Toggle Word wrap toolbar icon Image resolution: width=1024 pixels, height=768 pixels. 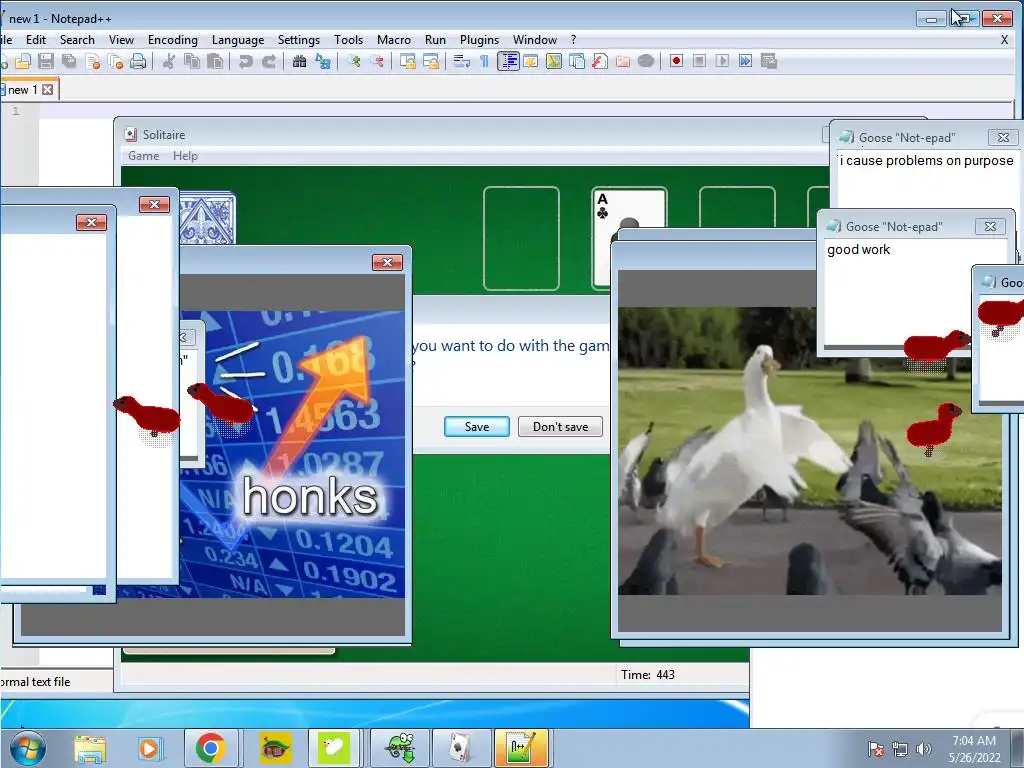(462, 61)
